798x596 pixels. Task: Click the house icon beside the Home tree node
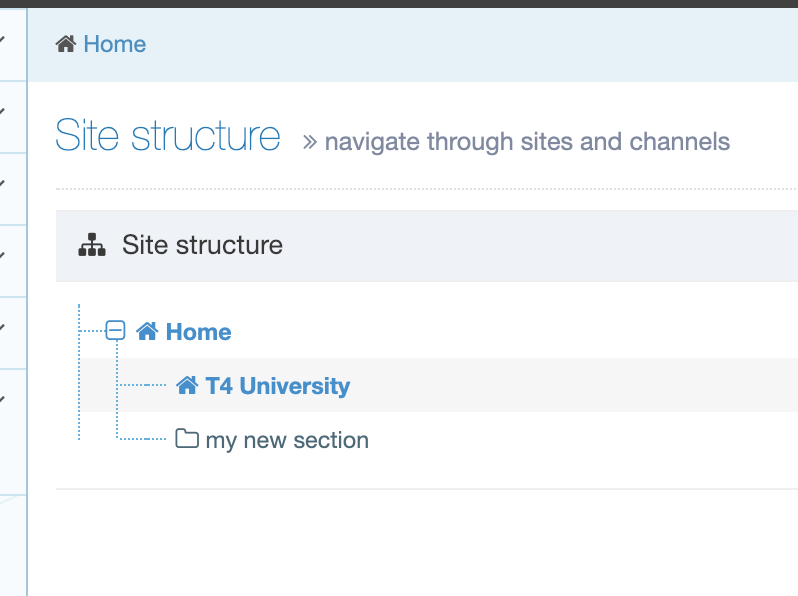pyautogui.click(x=147, y=331)
